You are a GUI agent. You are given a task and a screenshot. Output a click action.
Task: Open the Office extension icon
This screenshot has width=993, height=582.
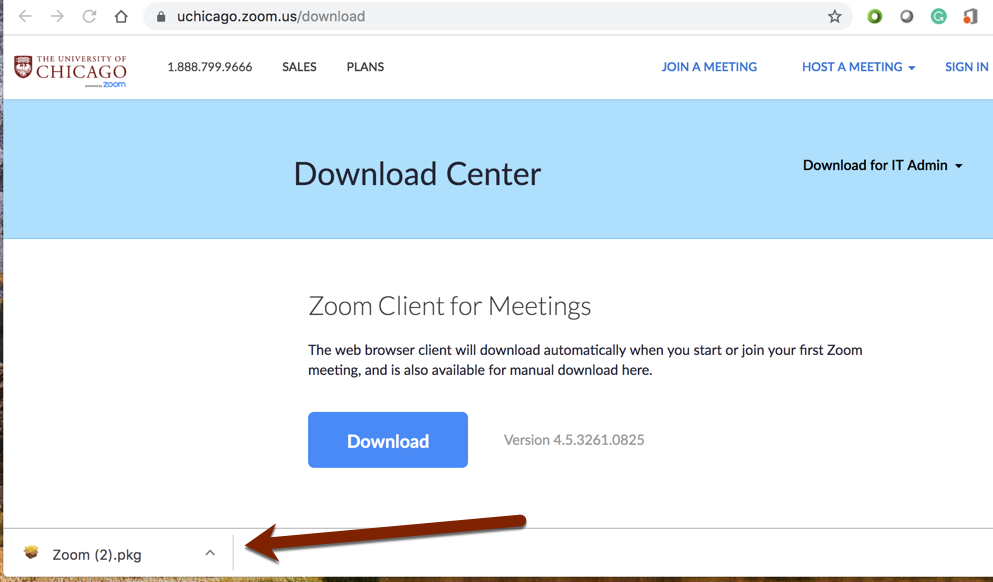pos(970,16)
